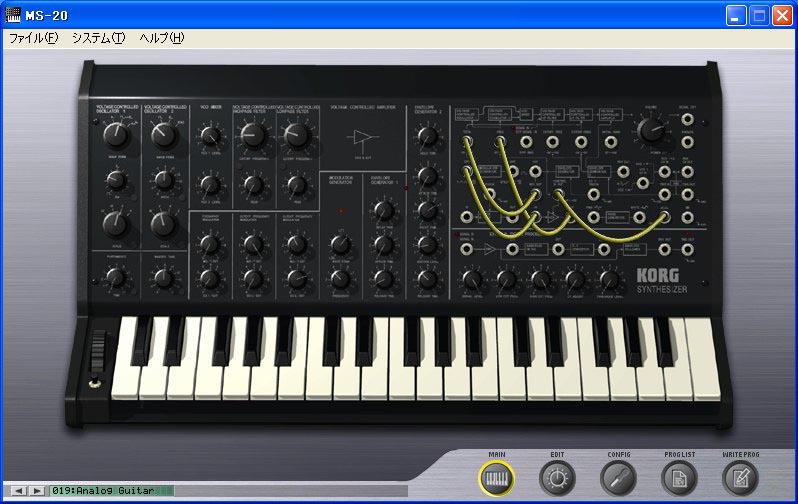The height and width of the screenshot is (504, 798).
Task: Go to previous program with left arrow
Action: (x=18, y=491)
